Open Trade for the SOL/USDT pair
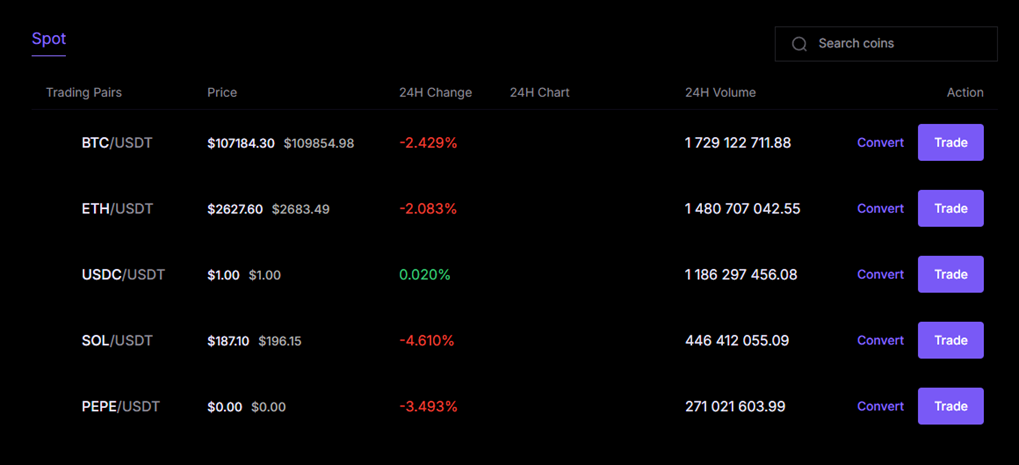Image resolution: width=1019 pixels, height=465 pixels. (x=950, y=340)
